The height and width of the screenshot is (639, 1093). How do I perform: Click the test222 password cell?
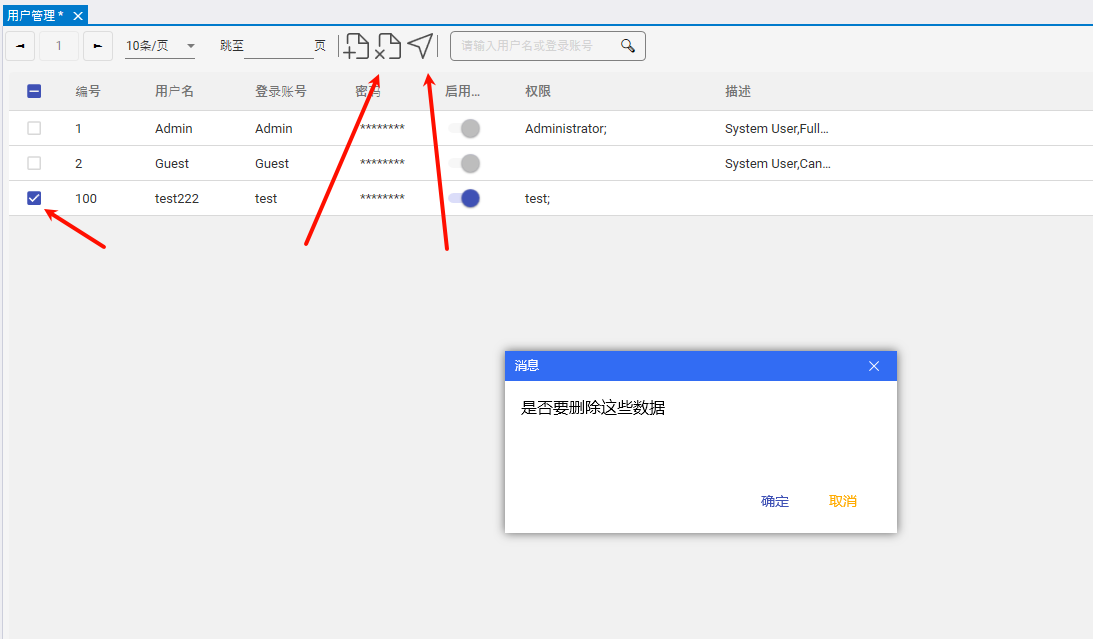point(382,198)
